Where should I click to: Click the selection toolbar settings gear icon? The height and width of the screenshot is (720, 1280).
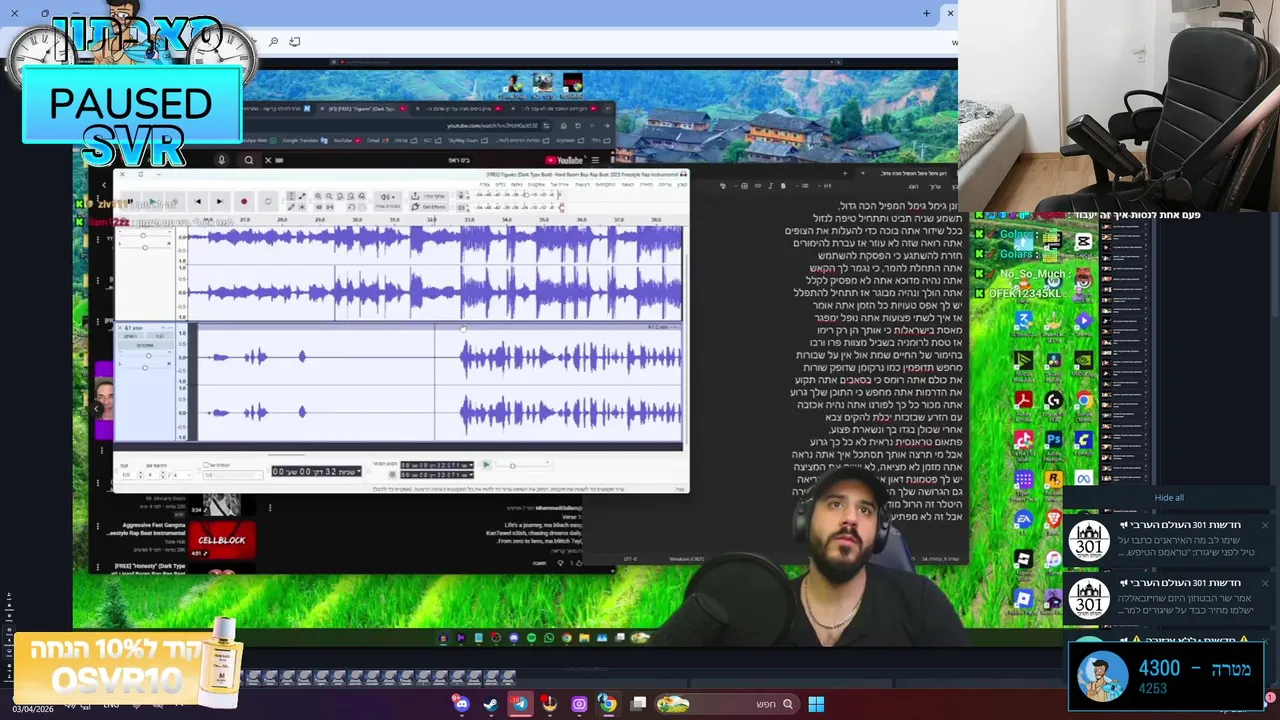(392, 475)
